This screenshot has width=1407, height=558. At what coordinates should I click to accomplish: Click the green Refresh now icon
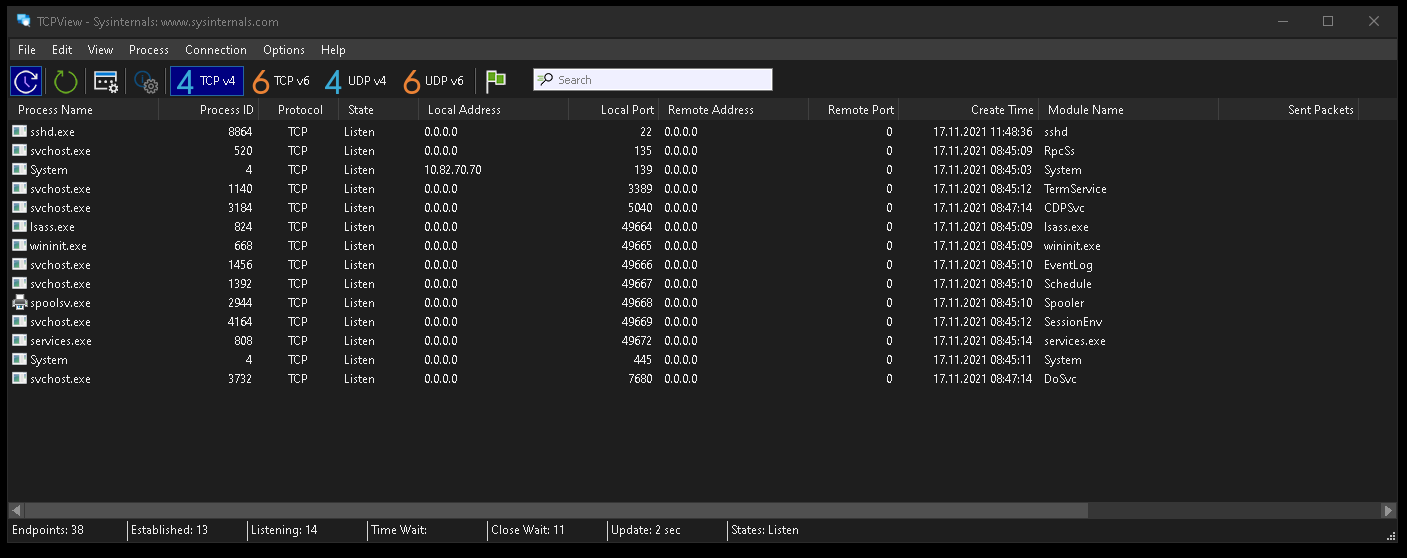[x=65, y=81]
